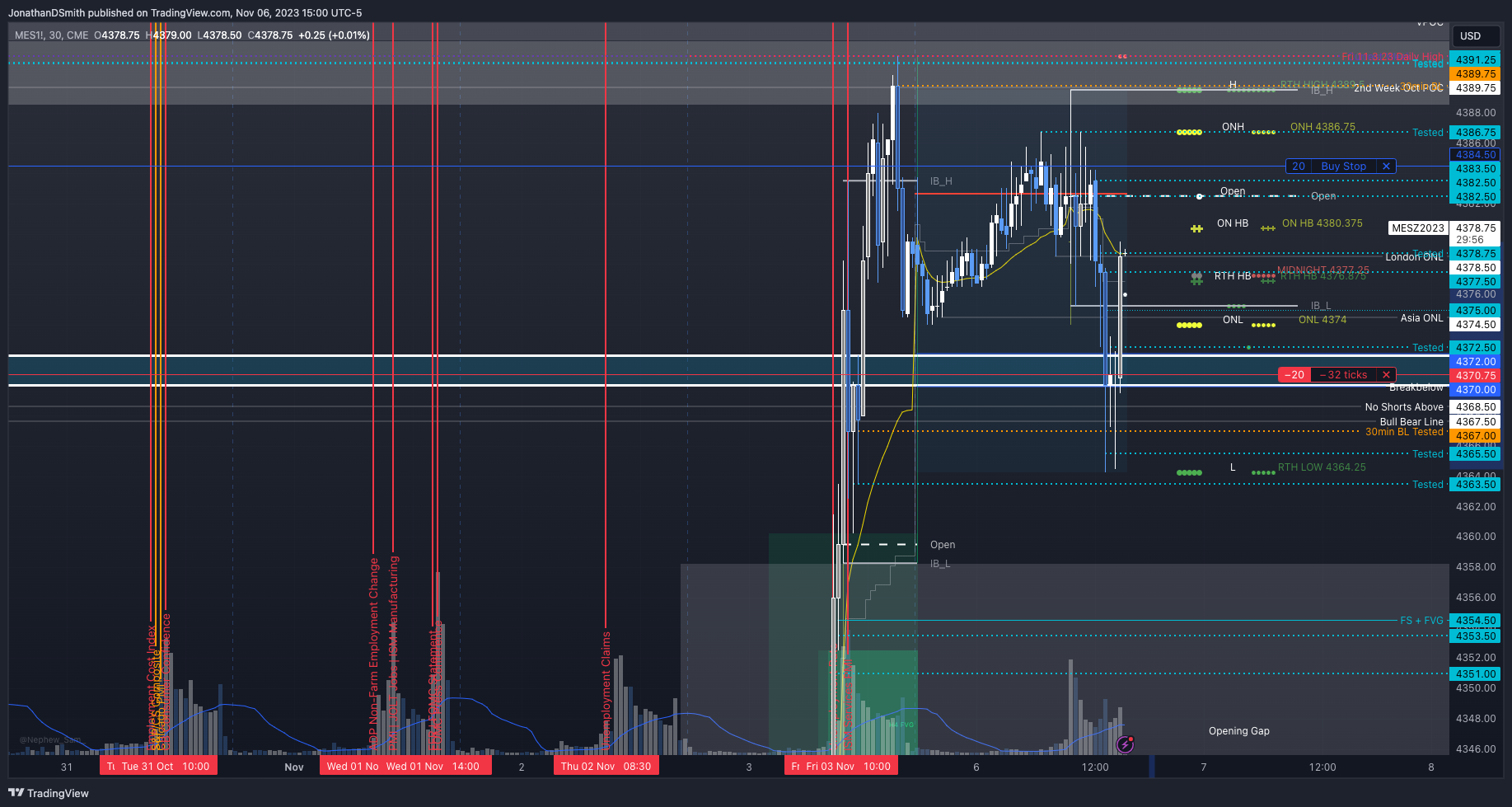This screenshot has height=807, width=1512.
Task: Select the 4363.50 price label
Action: (1476, 485)
